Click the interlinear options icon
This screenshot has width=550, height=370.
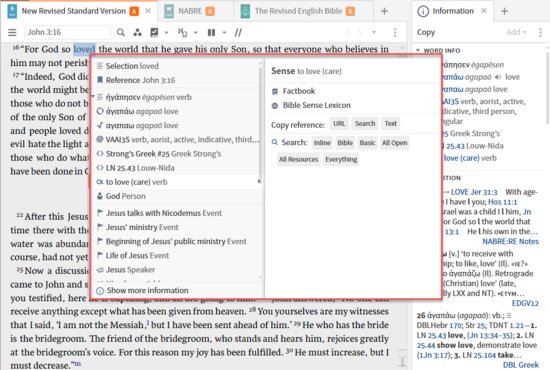point(183,33)
